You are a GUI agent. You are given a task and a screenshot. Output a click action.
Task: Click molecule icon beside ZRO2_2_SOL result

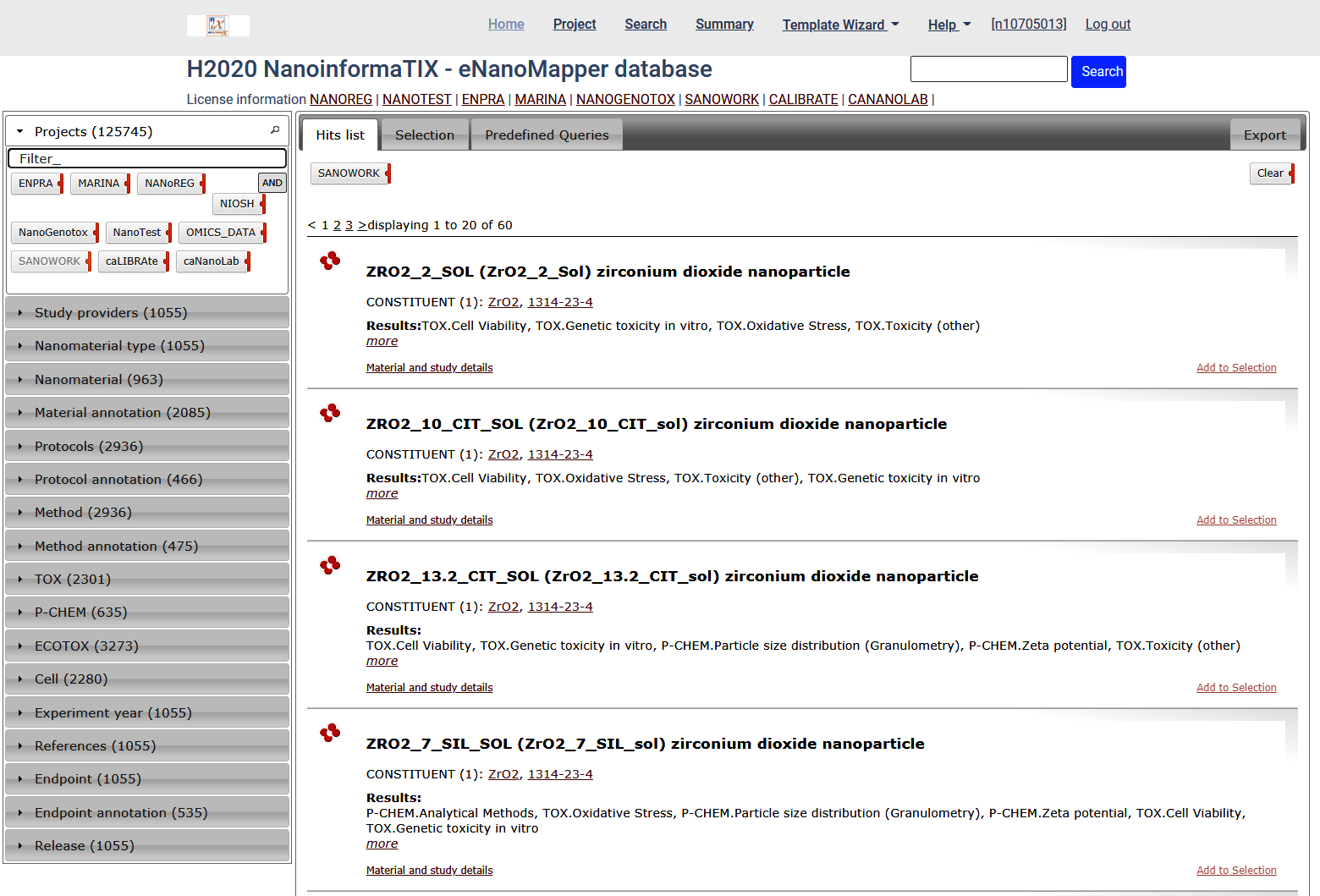330,261
